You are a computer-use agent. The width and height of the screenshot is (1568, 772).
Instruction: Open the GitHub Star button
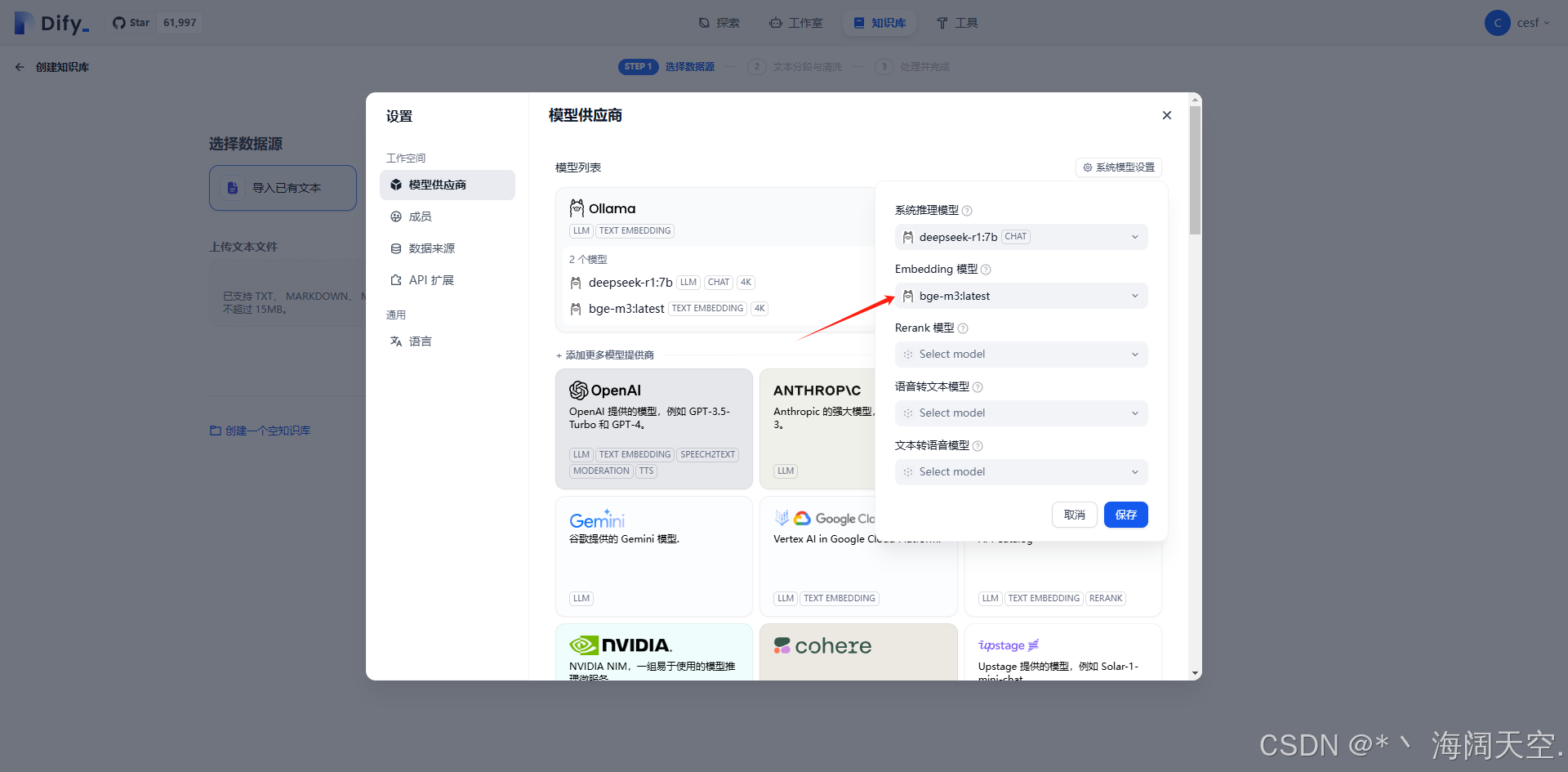coord(131,23)
